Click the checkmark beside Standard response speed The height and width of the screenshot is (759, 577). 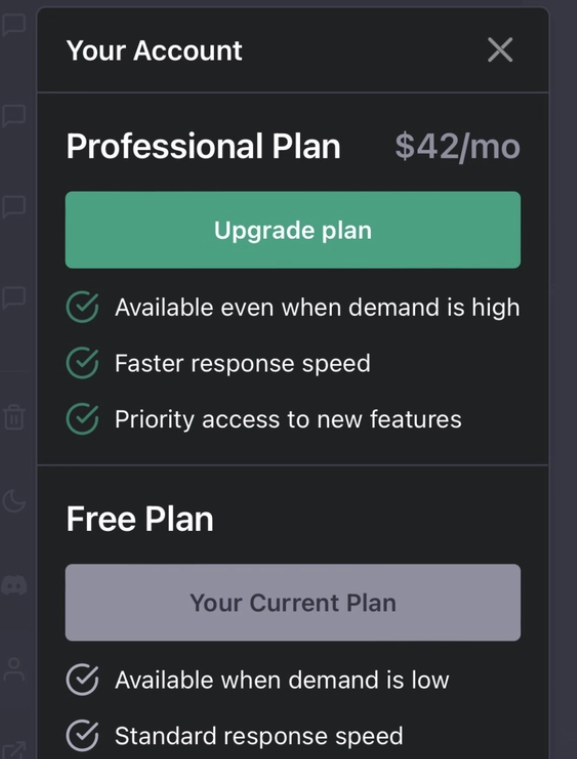[x=82, y=735]
